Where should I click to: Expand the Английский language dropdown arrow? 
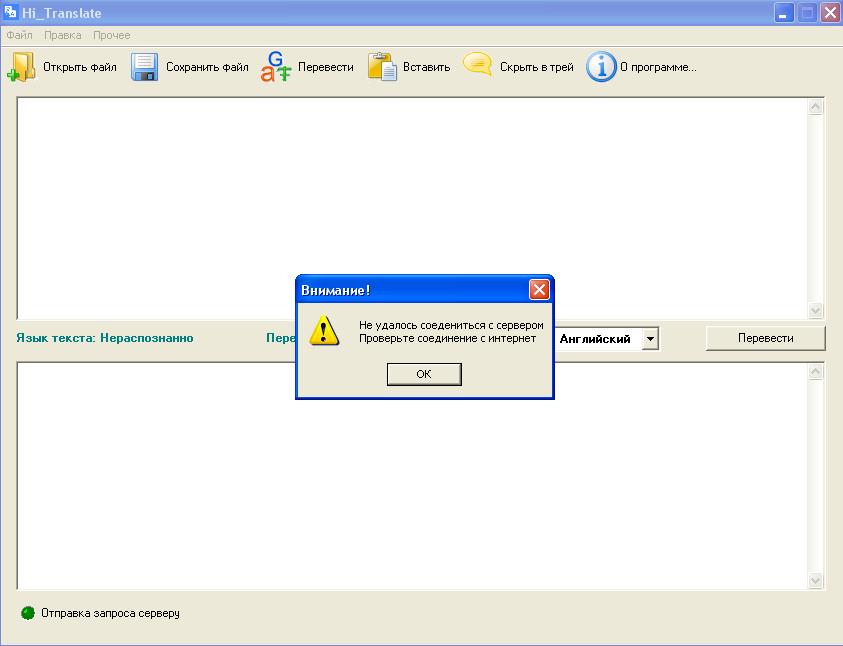pyautogui.click(x=650, y=339)
